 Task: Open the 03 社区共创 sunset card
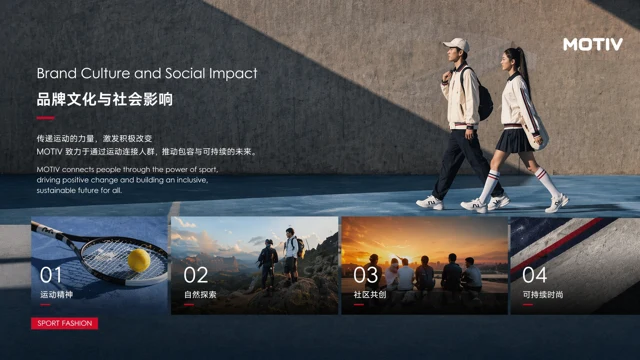pos(424,266)
